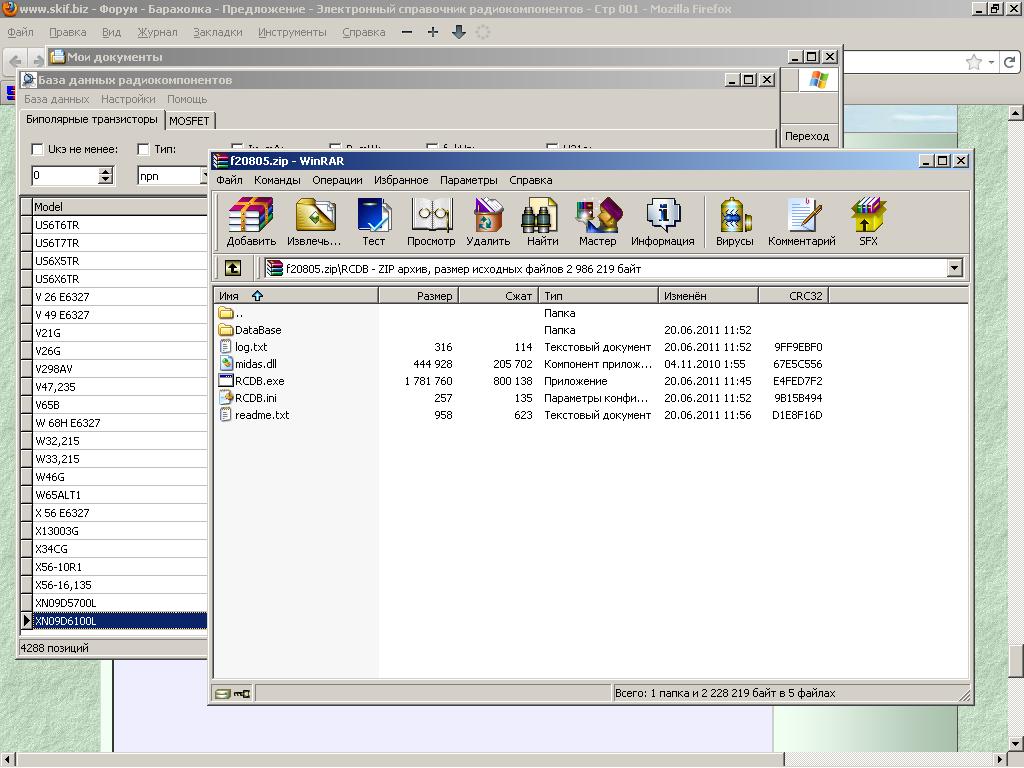Expand the archive path dropdown arrow
Viewport: 1024px width, 768px height.
[954, 268]
